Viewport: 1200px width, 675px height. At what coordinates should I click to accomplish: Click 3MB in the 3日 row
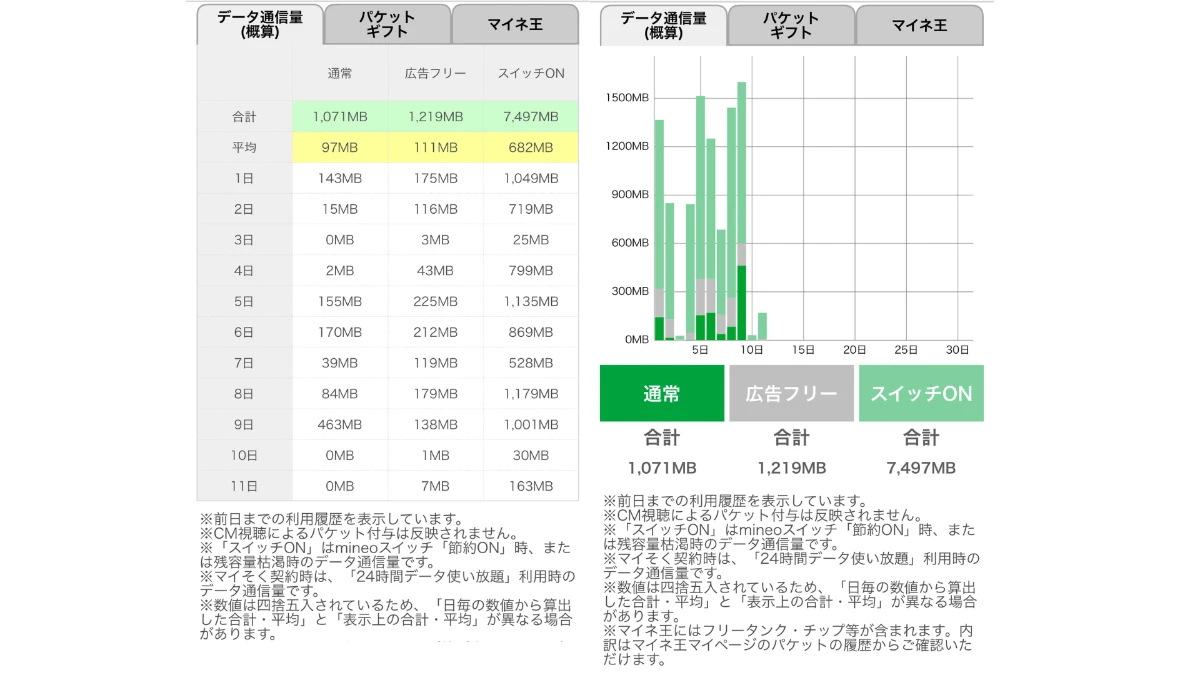pyautogui.click(x=435, y=240)
